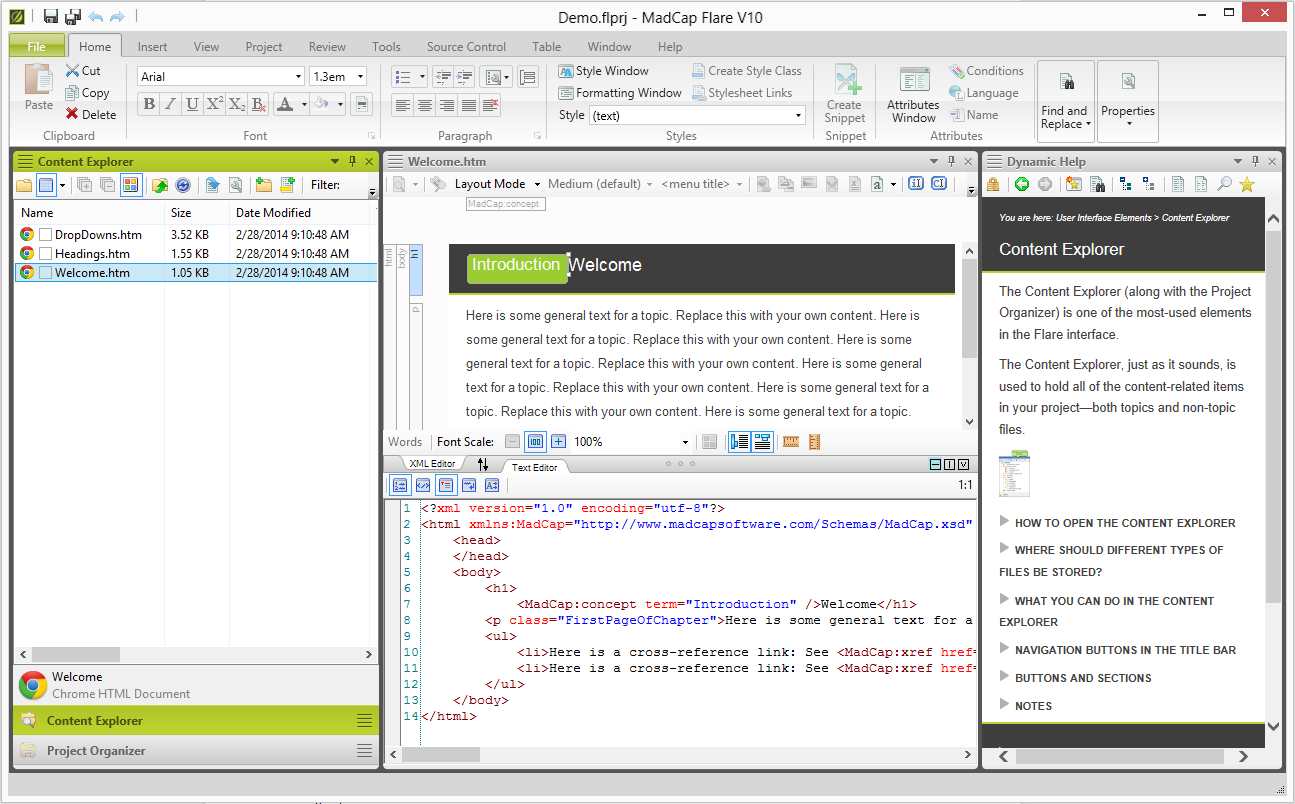Viewport: 1295px width, 804px height.
Task: Click the Content Explorer screenshot thumbnail in help
Action: [x=1014, y=474]
